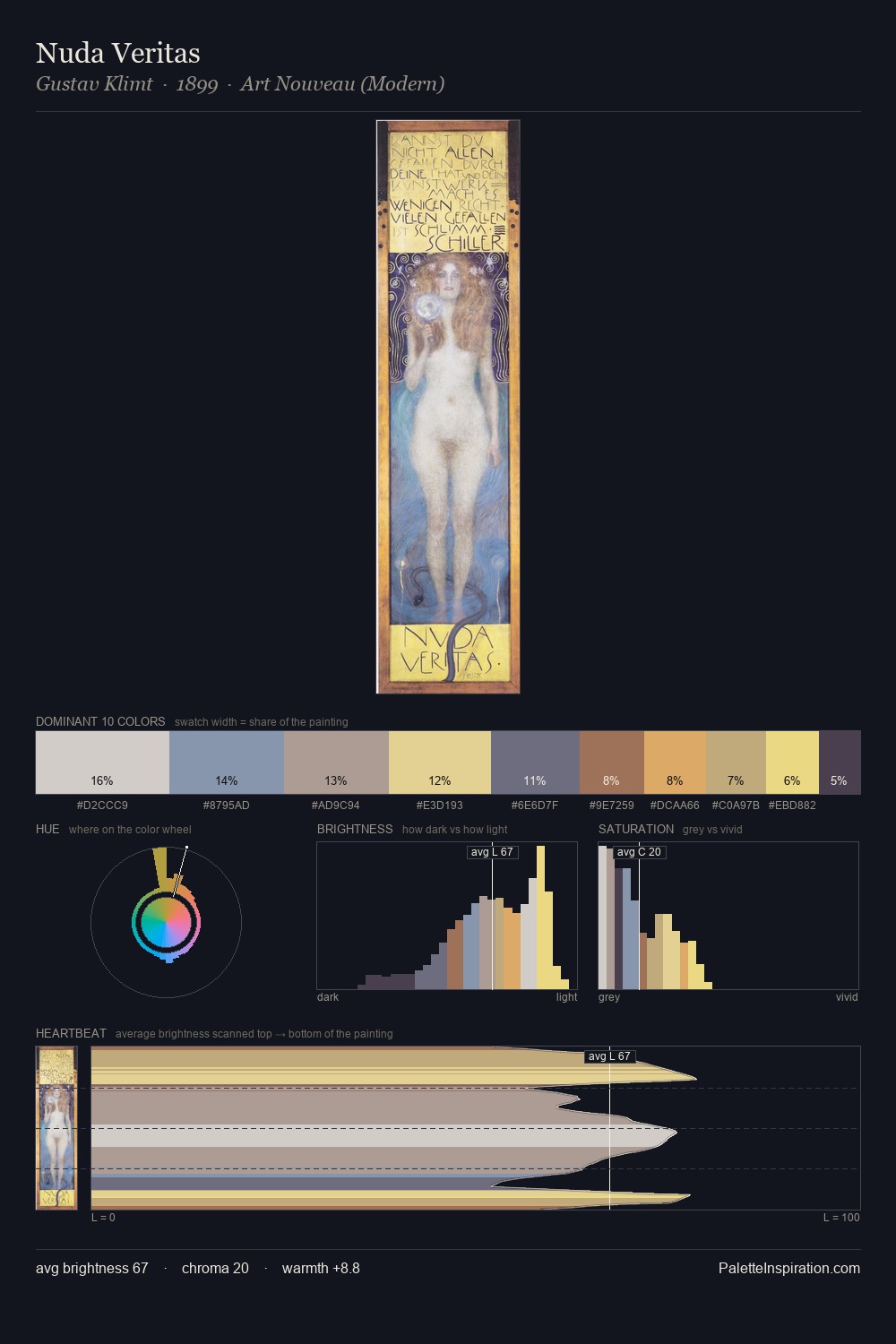Click the 'warmth +8.8' footer stat
The image size is (896, 1344).
coord(321,1268)
